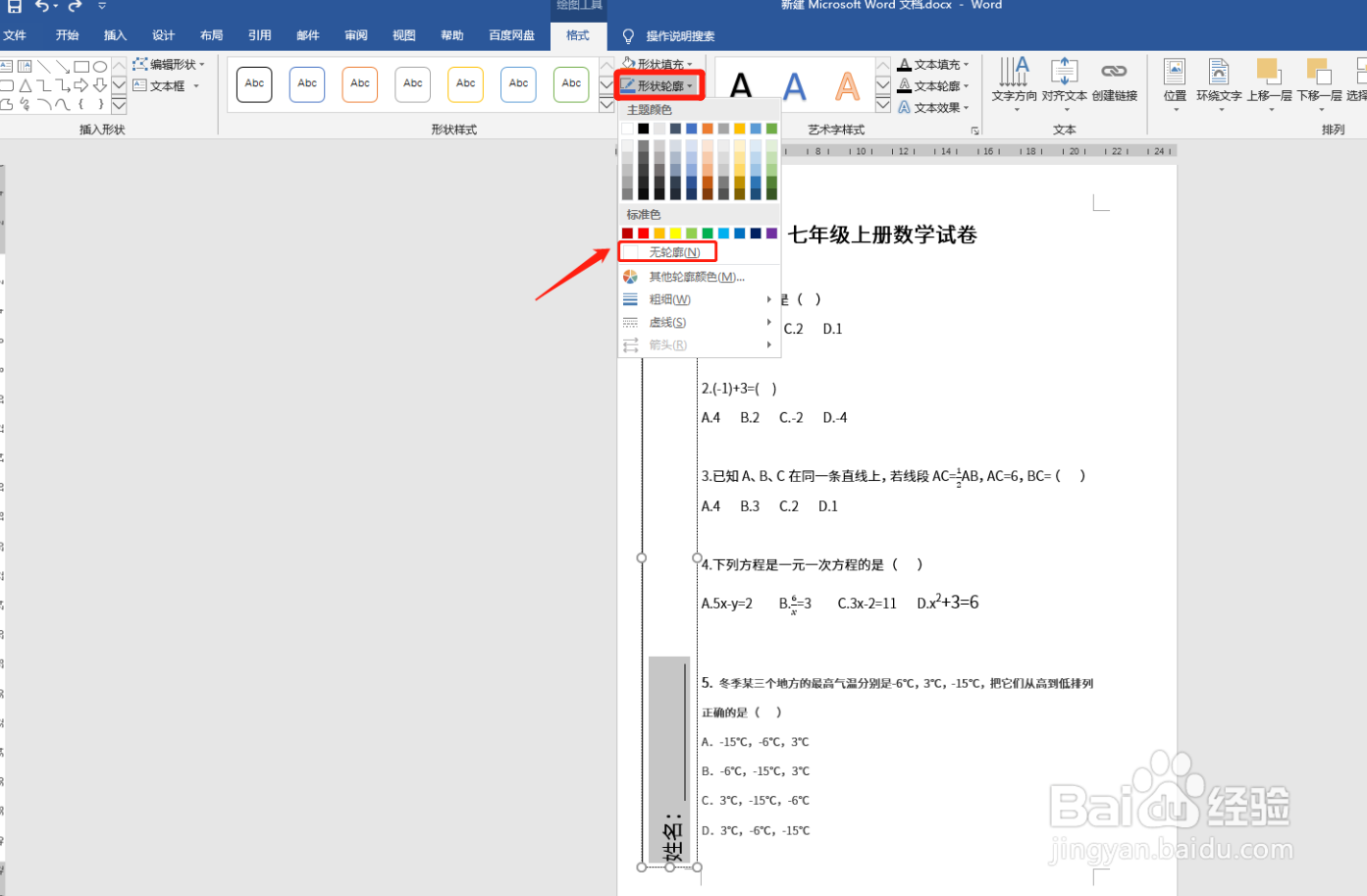Select the 格式 tab
Screen dimensions: 1367x896
click(x=578, y=35)
